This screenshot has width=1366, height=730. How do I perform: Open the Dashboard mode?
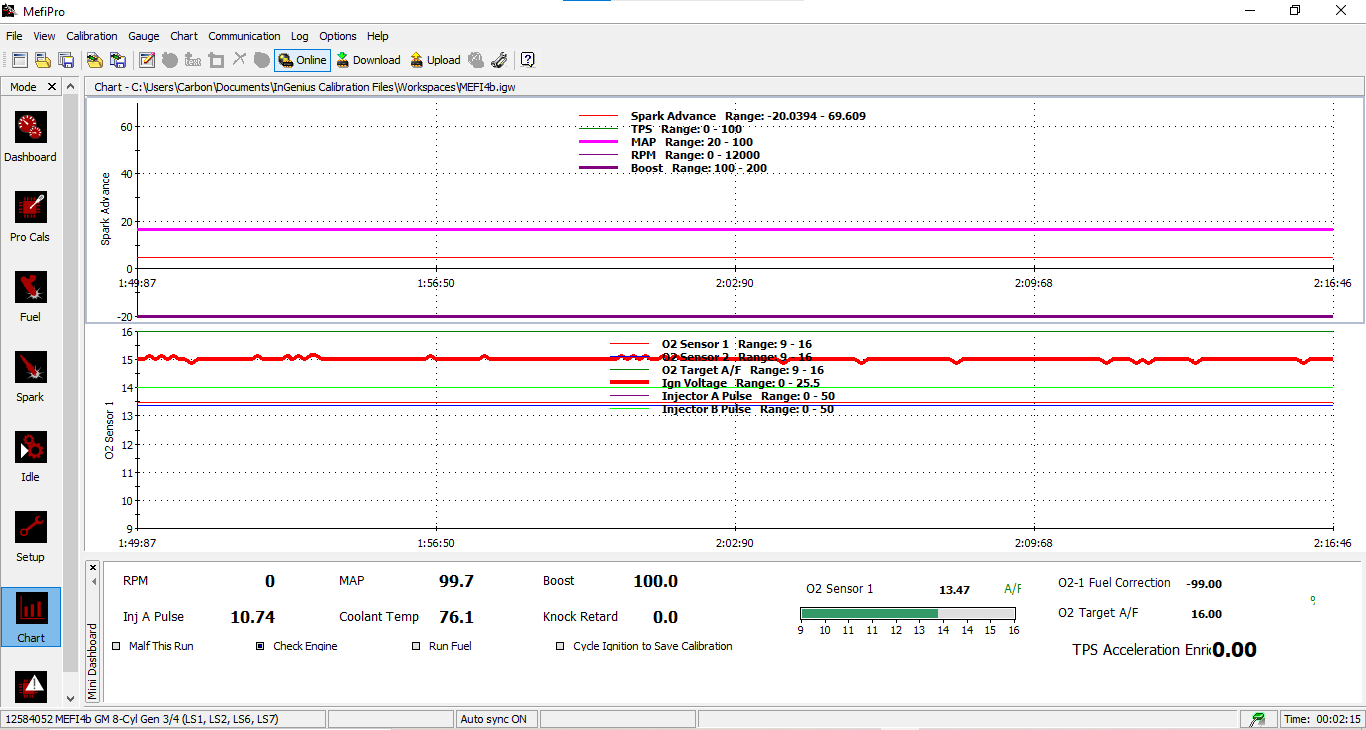point(30,128)
